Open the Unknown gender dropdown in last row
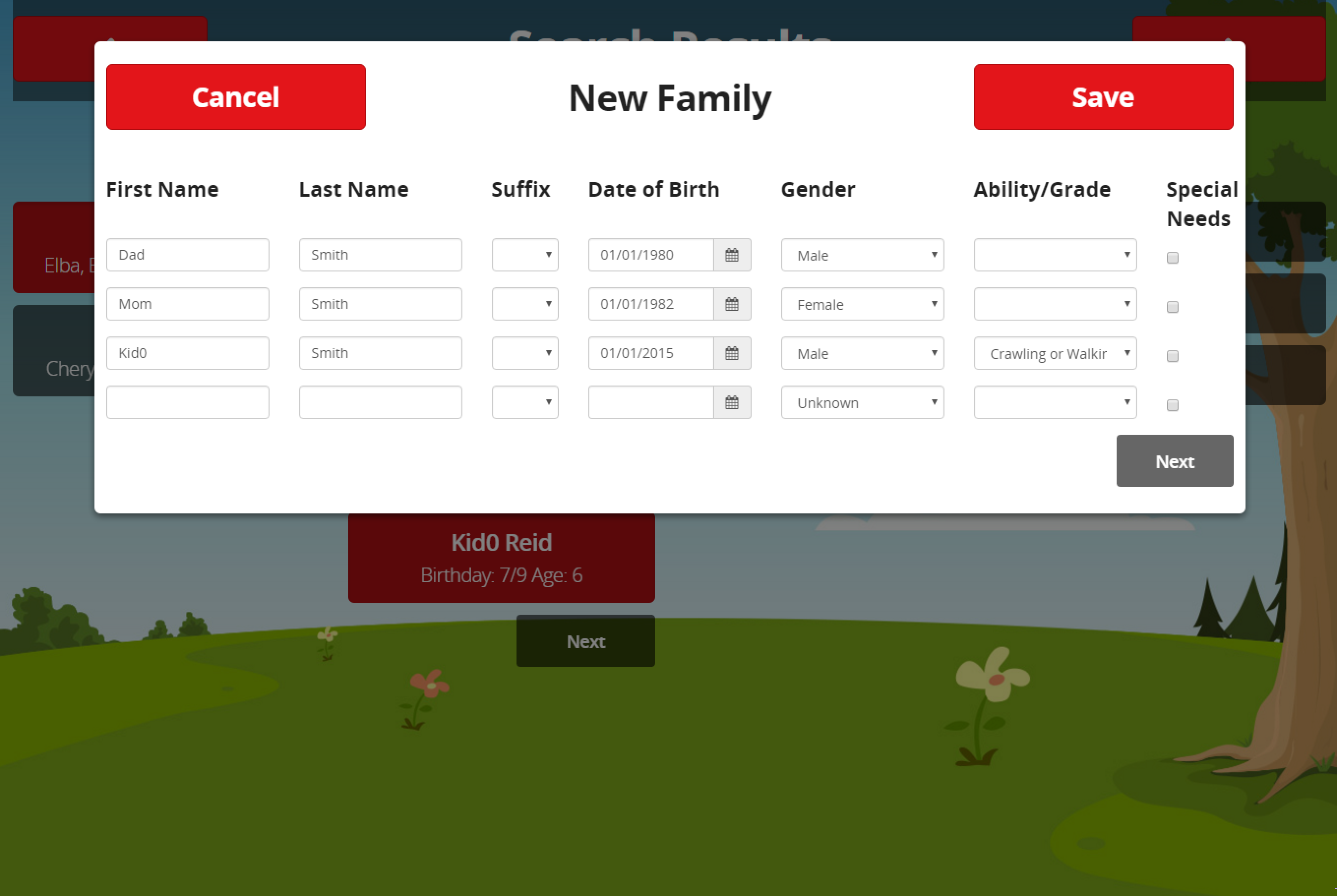Viewport: 1337px width, 896px height. 862,402
